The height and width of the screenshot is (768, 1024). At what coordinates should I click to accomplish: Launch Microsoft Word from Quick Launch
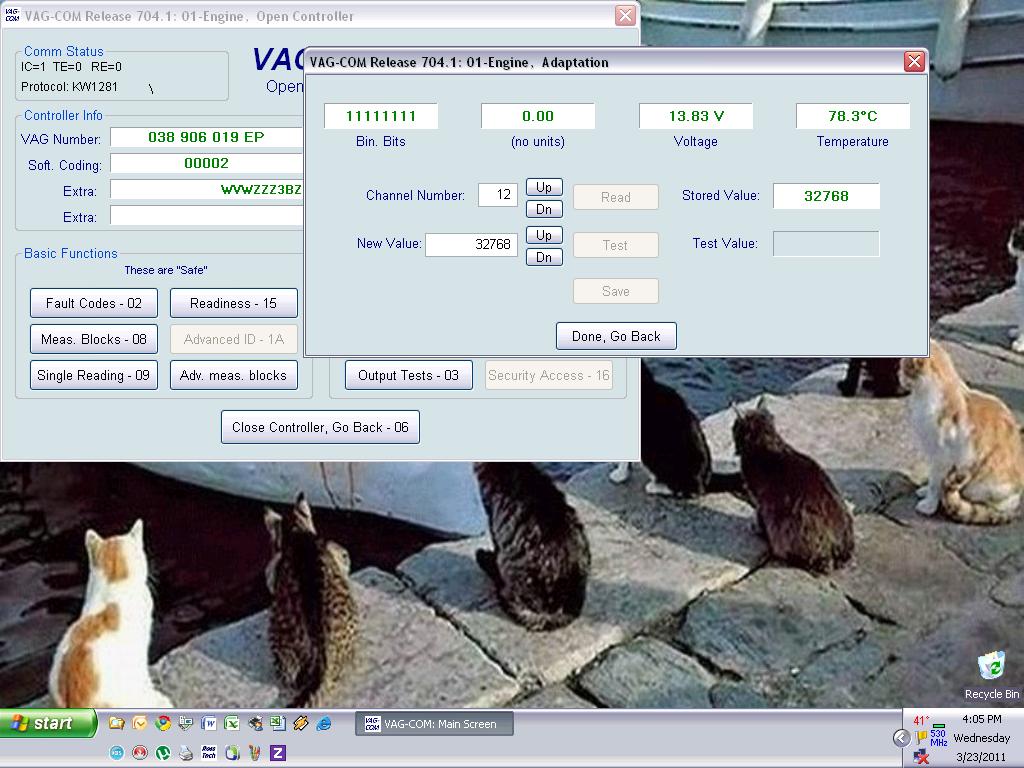coord(208,723)
